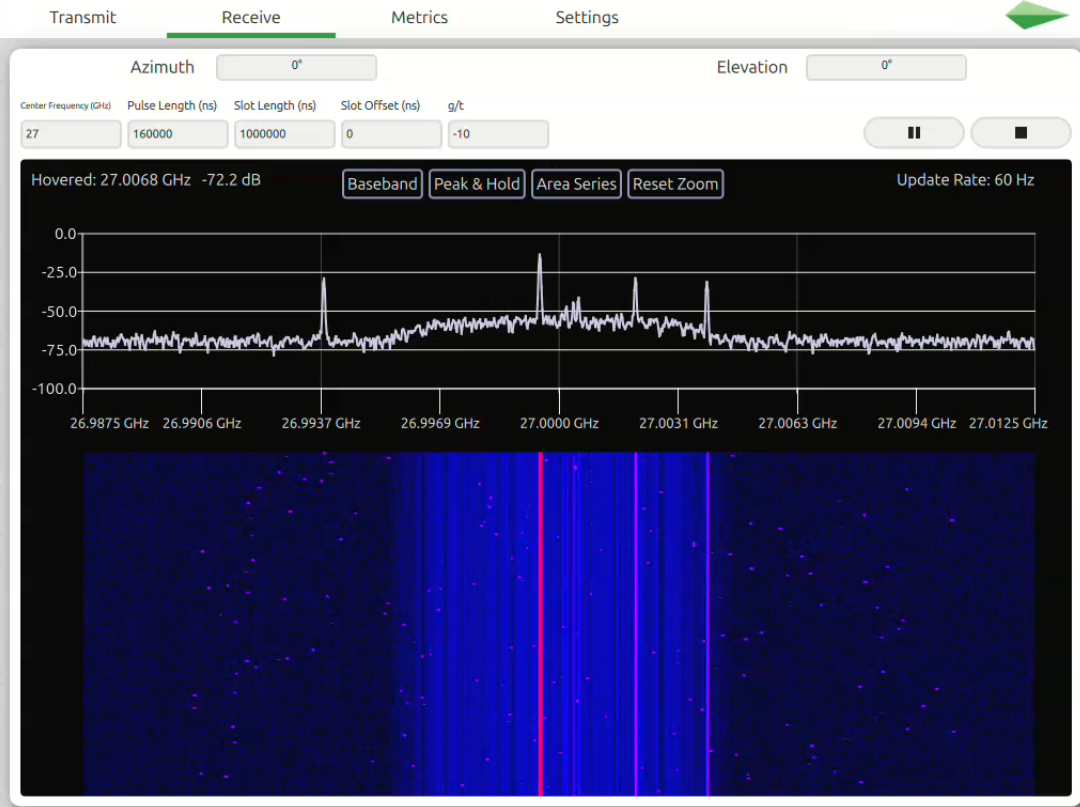Click the Azimuth value field

pos(296,67)
